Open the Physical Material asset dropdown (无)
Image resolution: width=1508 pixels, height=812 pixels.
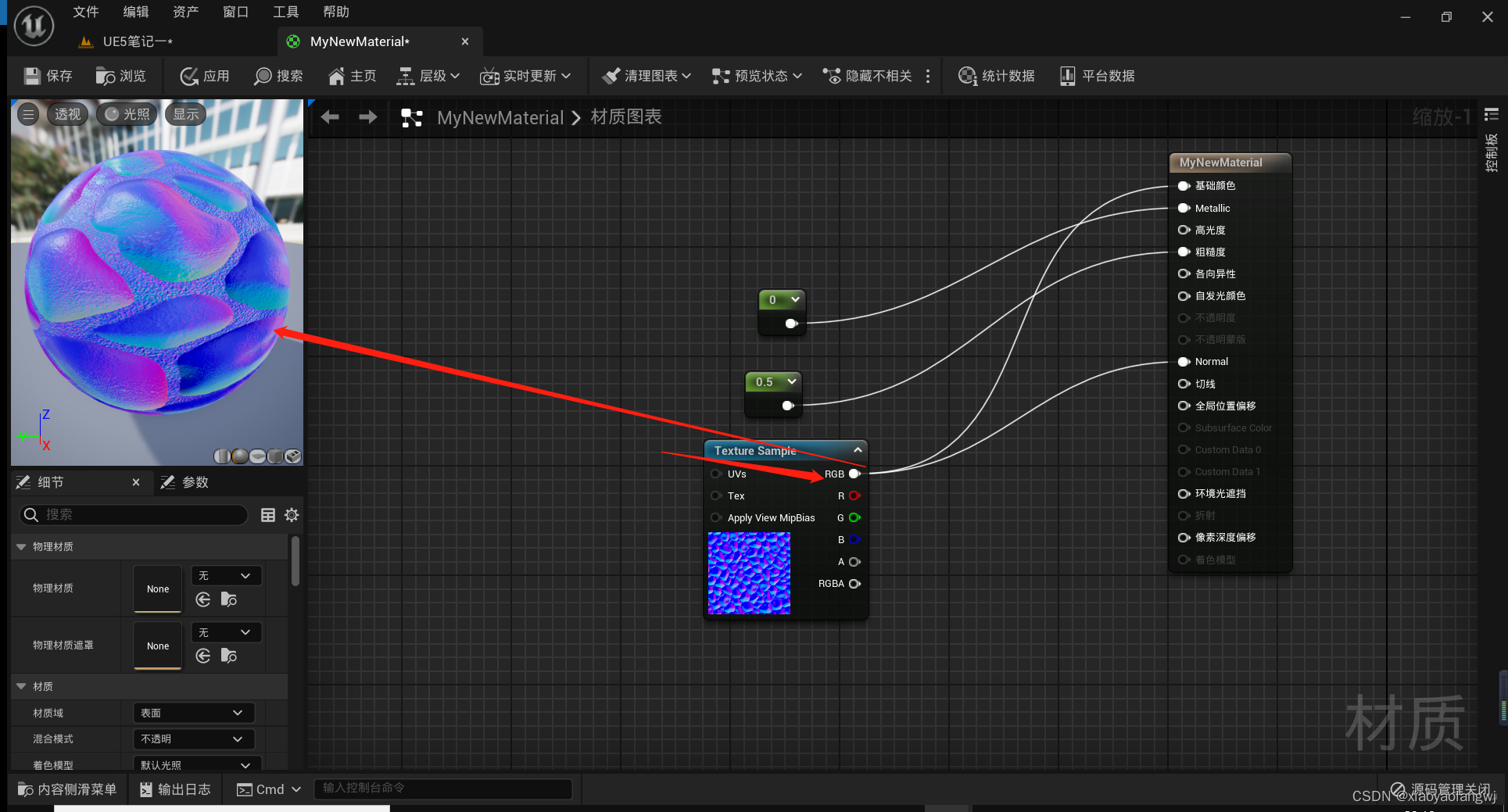pyautogui.click(x=225, y=576)
